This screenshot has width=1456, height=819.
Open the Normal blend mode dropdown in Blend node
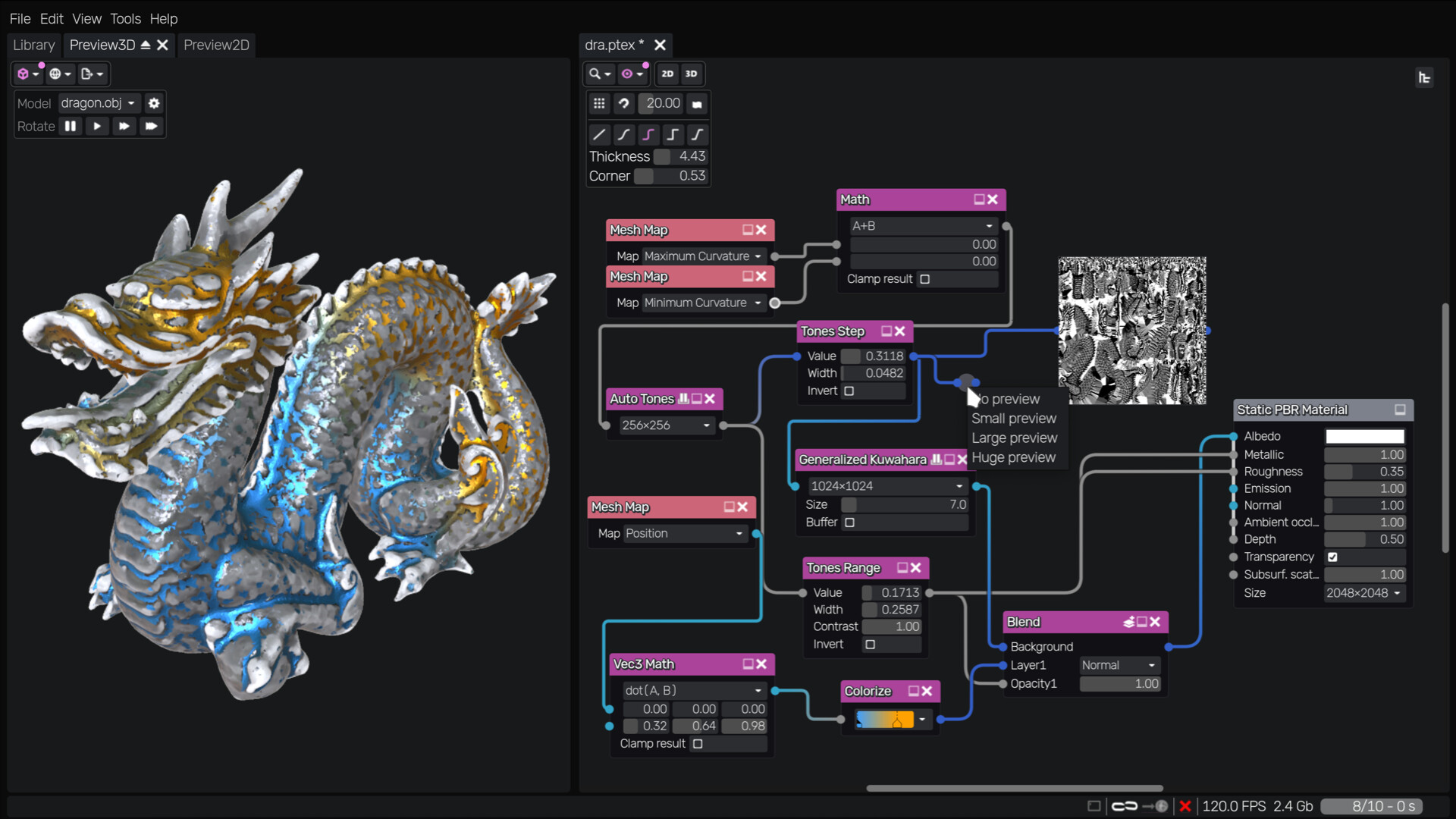pos(1119,665)
